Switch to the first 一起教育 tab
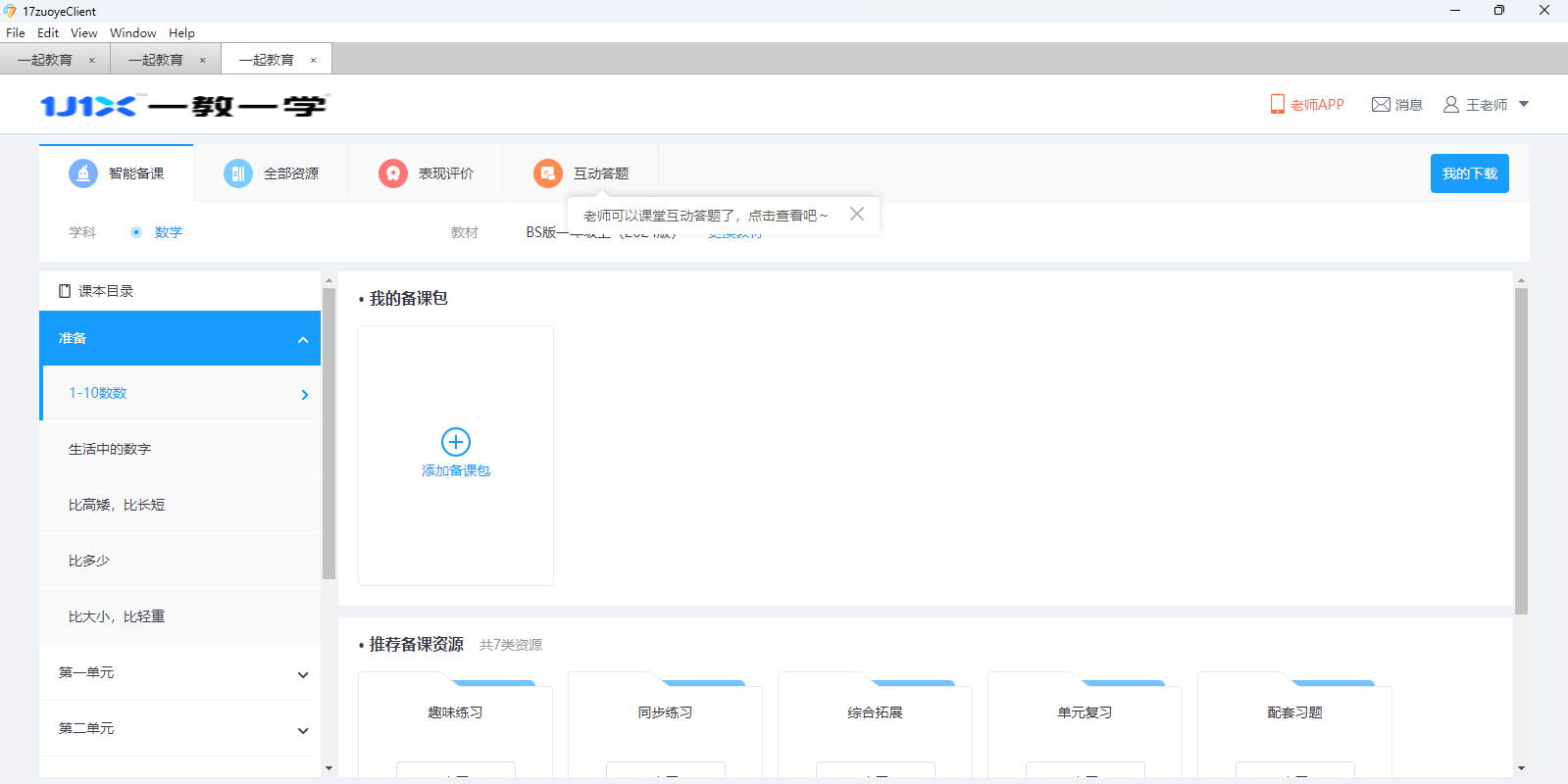The height and width of the screenshot is (784, 1568). [x=45, y=60]
